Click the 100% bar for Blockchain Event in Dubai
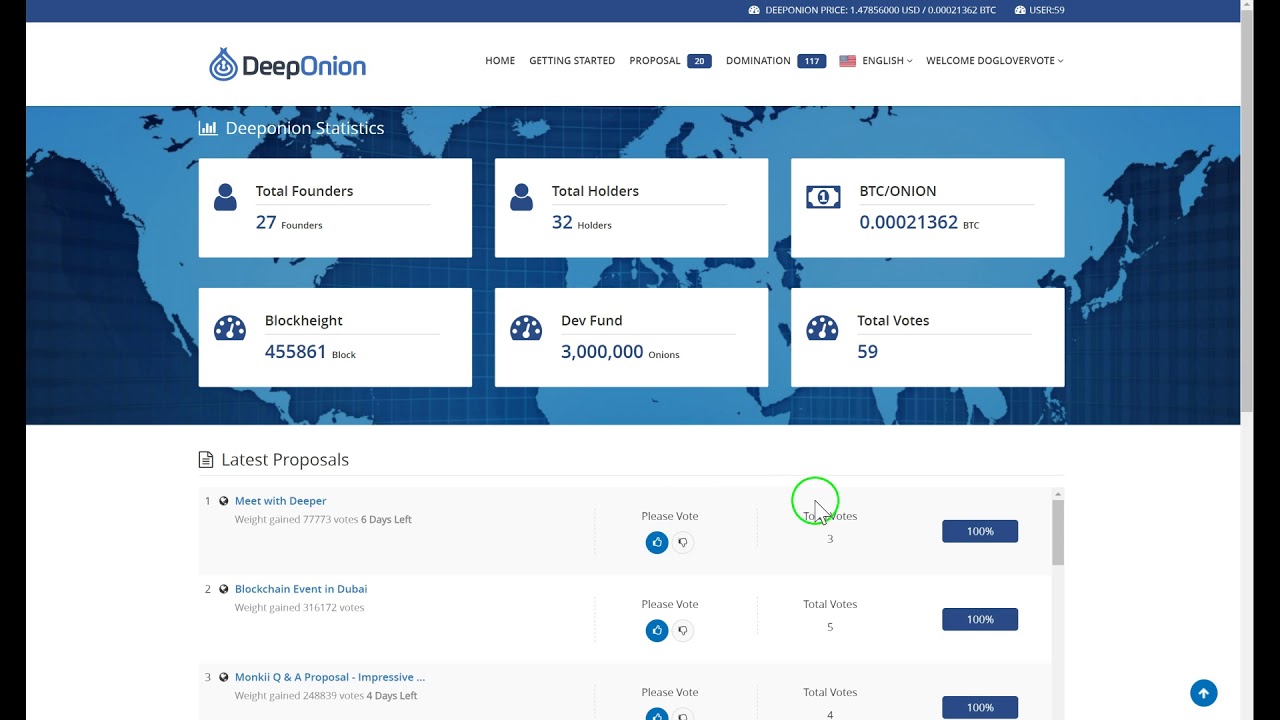Image resolution: width=1280 pixels, height=720 pixels. point(980,619)
